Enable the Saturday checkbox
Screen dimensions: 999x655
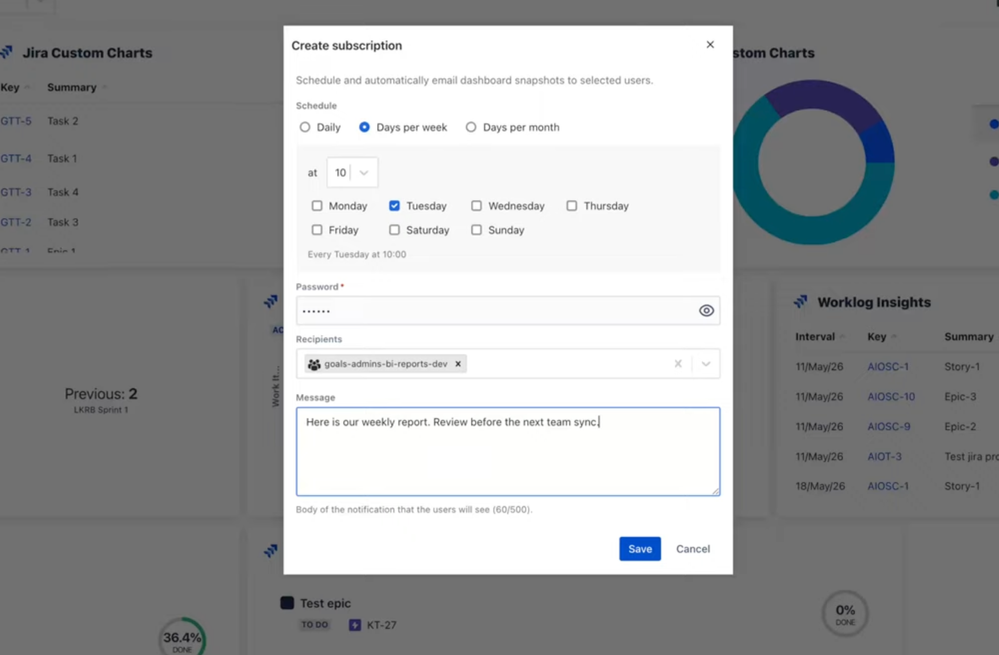pyautogui.click(x=394, y=230)
